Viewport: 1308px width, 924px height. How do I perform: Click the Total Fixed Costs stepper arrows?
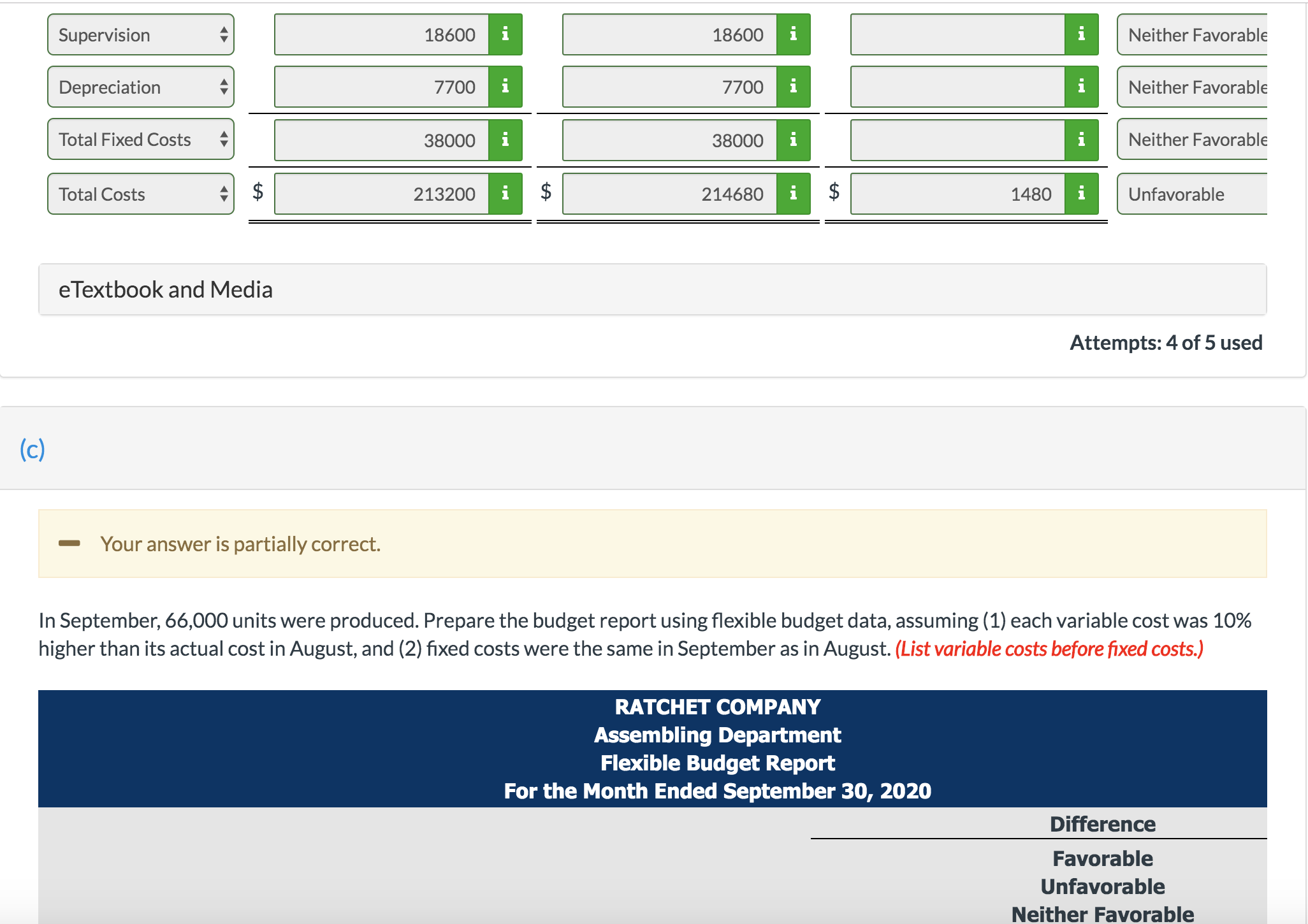(224, 140)
